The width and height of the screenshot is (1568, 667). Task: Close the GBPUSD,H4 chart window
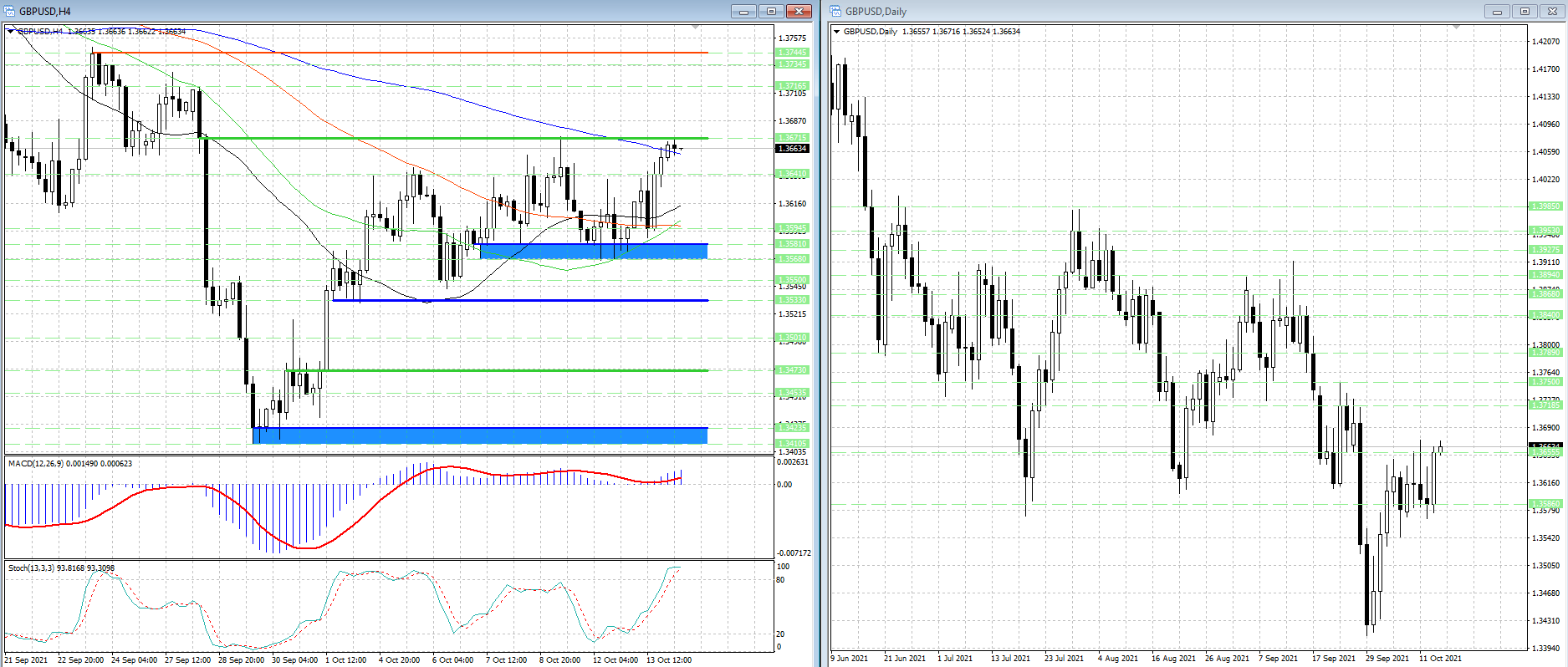click(x=799, y=11)
